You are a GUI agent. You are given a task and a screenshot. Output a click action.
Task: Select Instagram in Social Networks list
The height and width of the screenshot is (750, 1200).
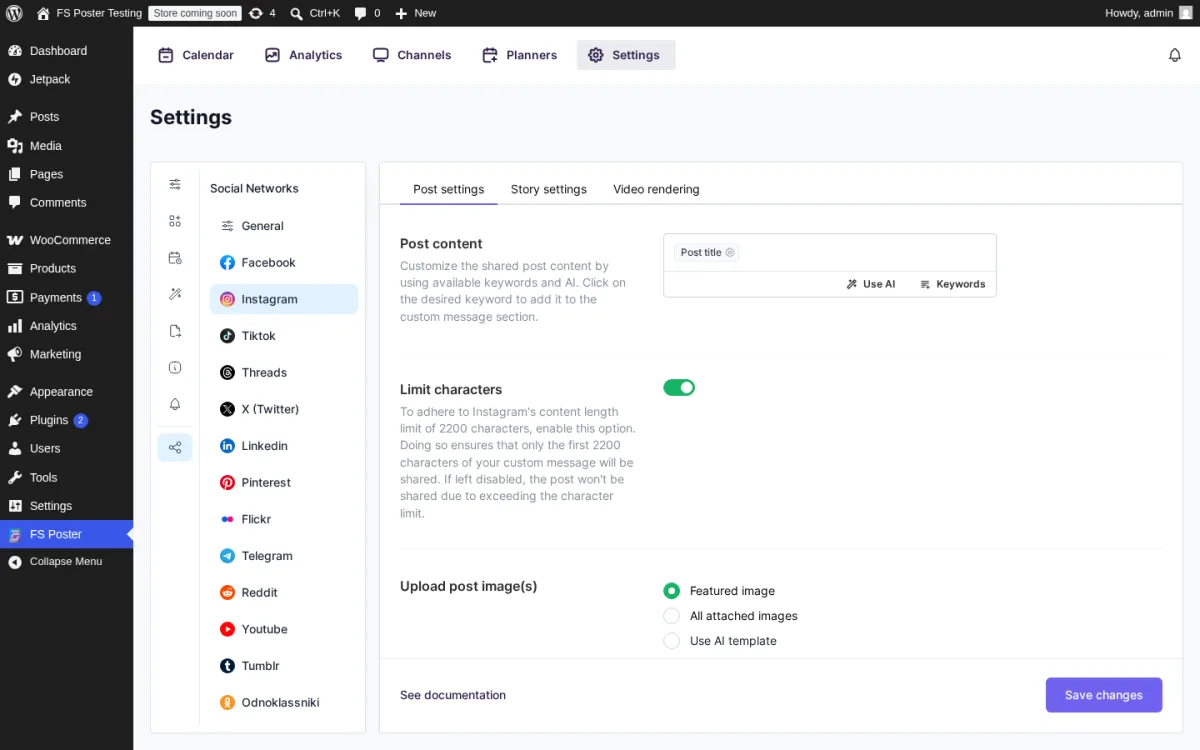(284, 299)
